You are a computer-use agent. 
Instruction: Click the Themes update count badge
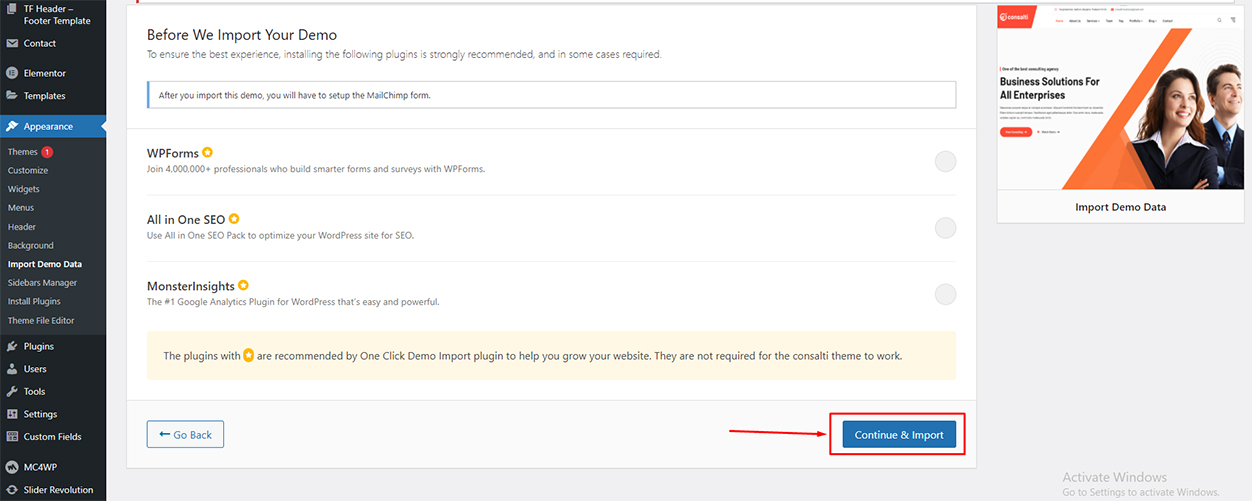[x=47, y=152]
